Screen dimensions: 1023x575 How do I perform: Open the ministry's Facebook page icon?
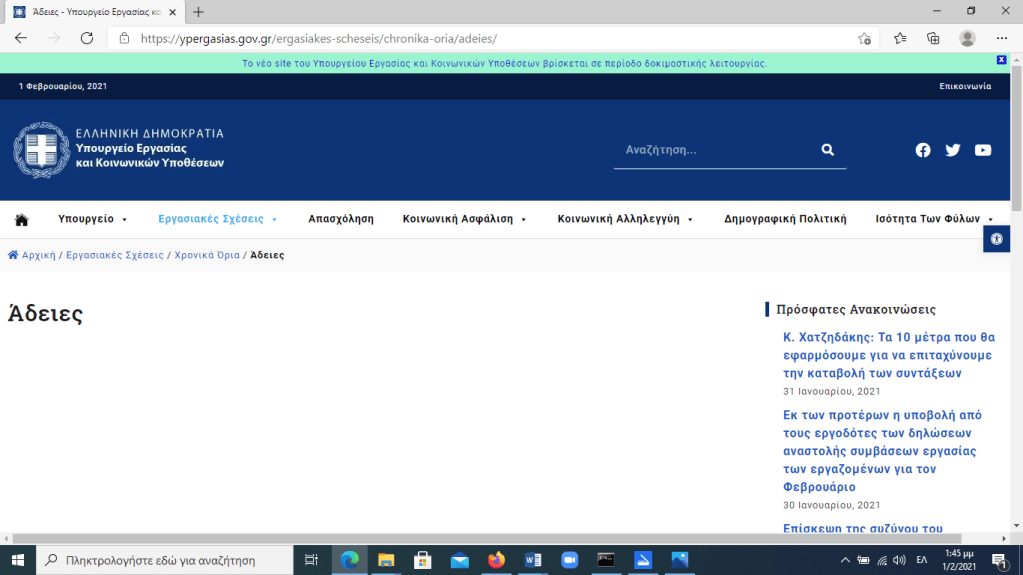(x=923, y=150)
